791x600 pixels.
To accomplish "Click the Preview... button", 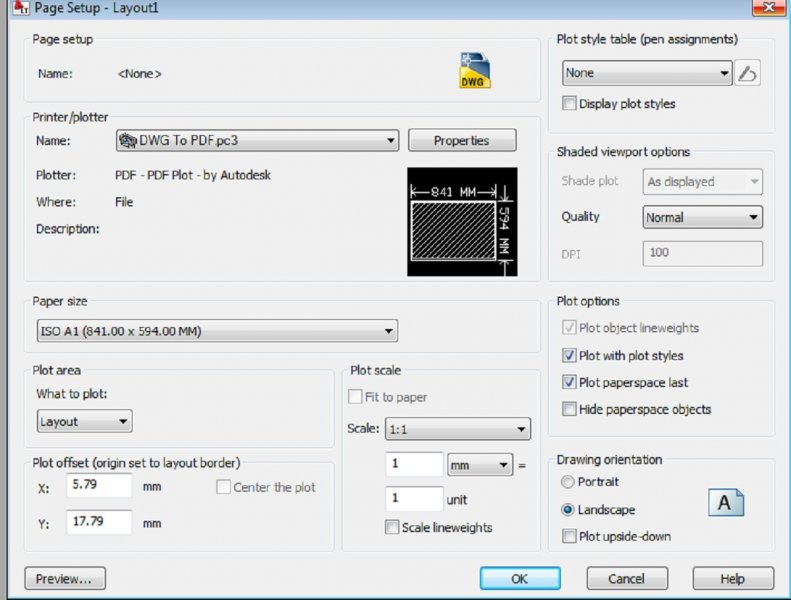I will (x=65, y=578).
